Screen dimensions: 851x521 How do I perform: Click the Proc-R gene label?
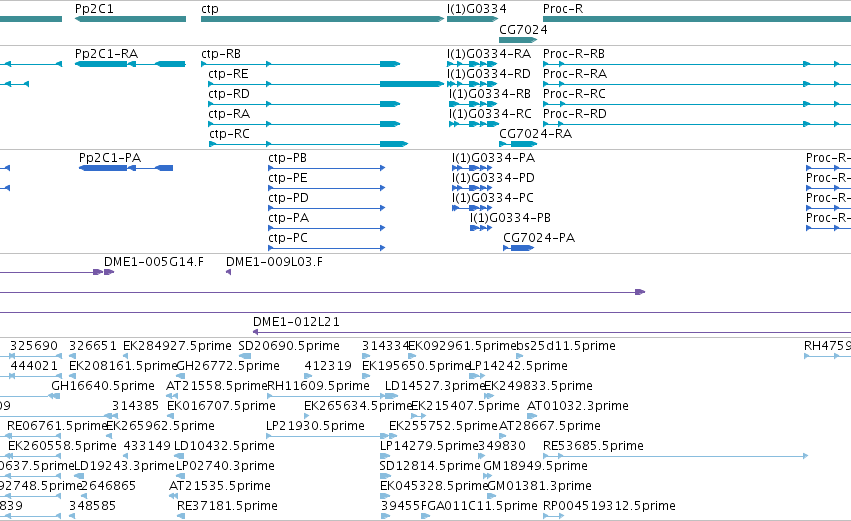point(563,9)
